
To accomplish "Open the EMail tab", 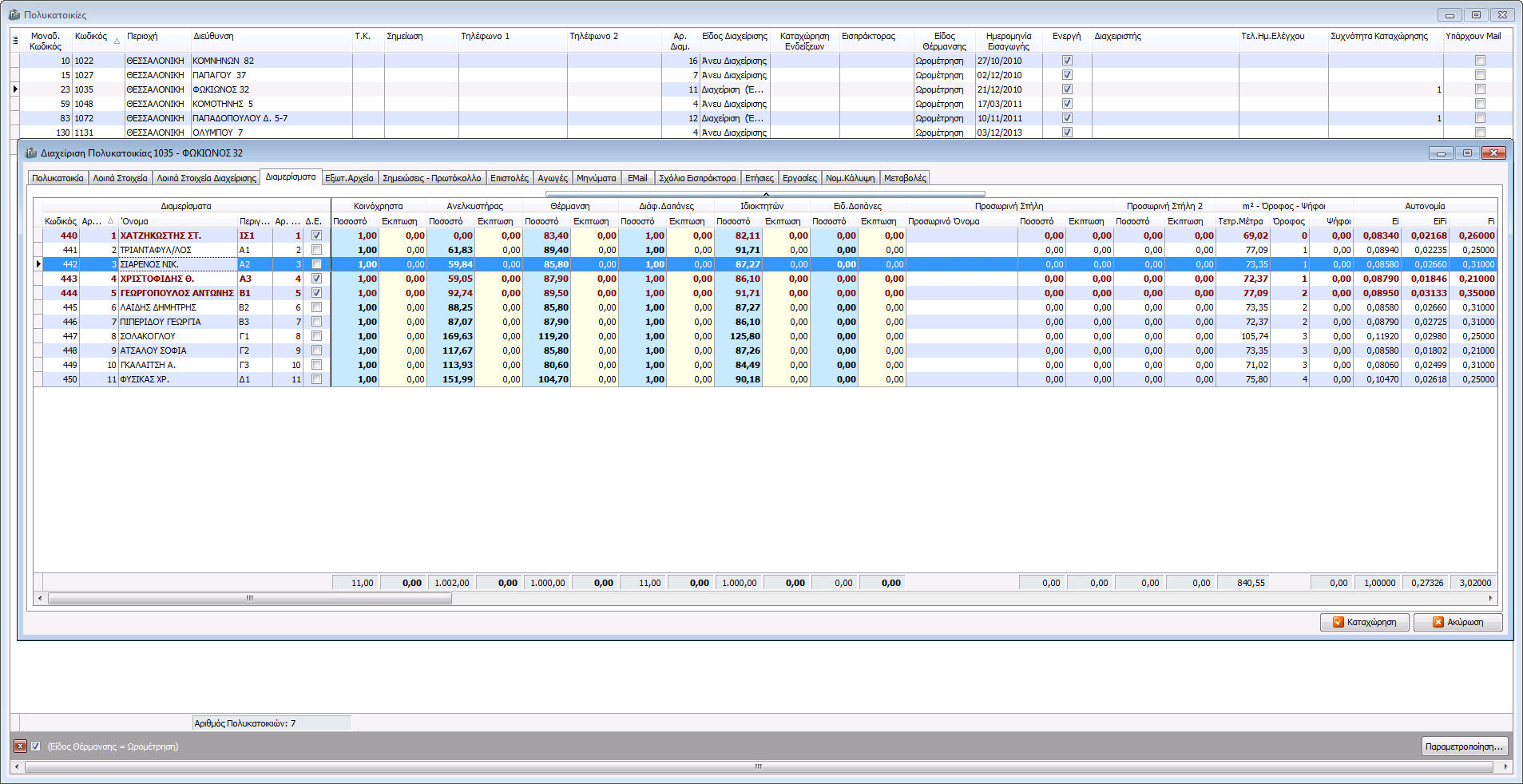I will pyautogui.click(x=637, y=178).
